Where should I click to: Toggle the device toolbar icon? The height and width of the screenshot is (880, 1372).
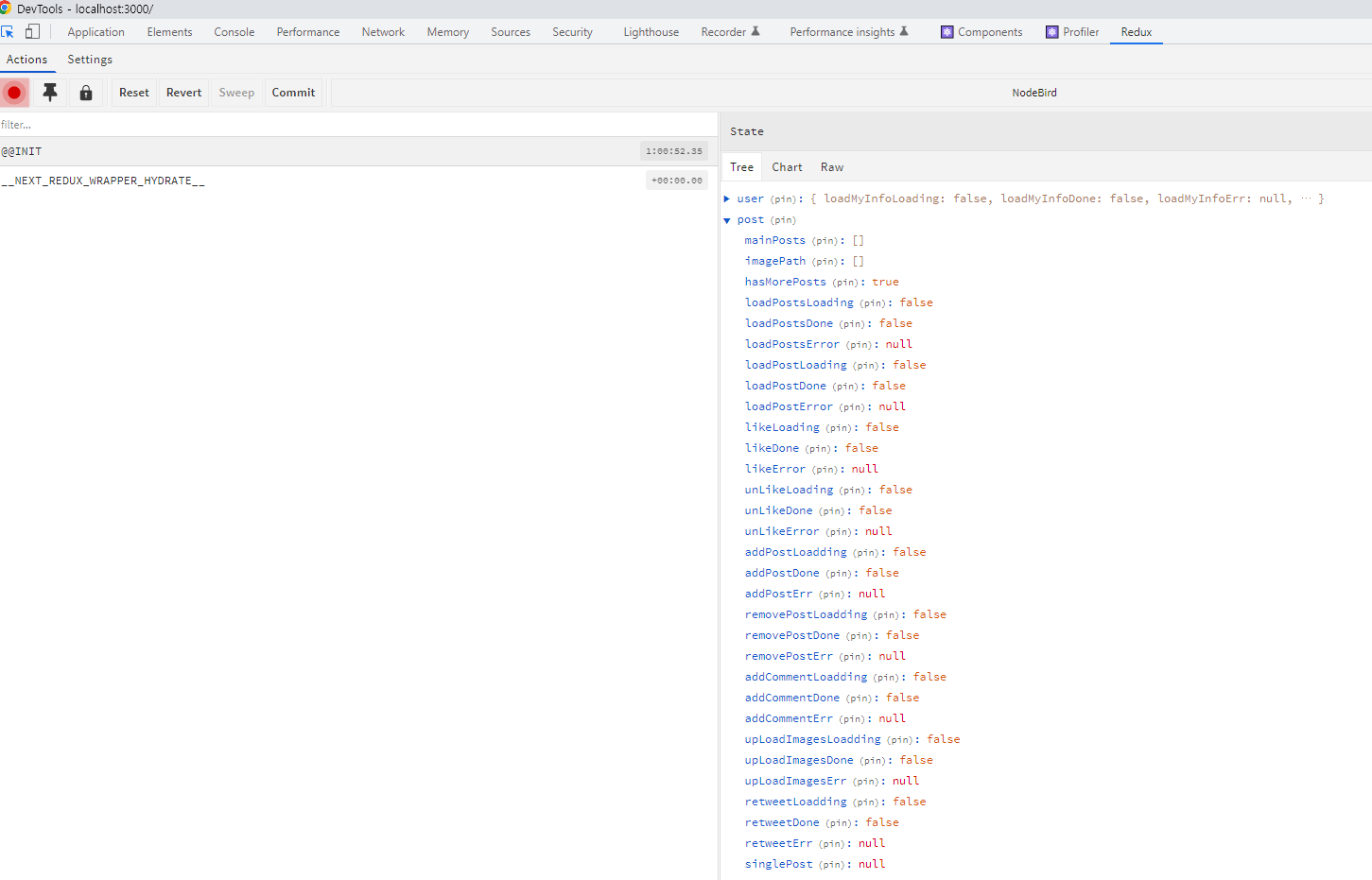[32, 31]
